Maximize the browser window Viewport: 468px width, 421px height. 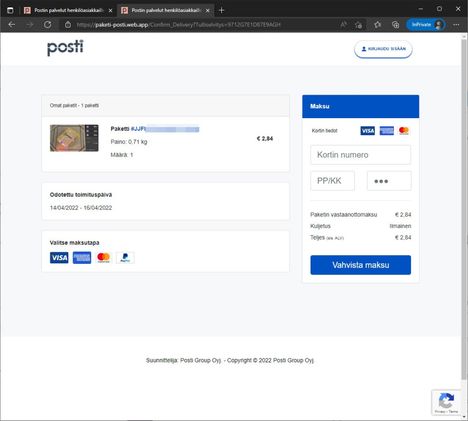coord(439,9)
